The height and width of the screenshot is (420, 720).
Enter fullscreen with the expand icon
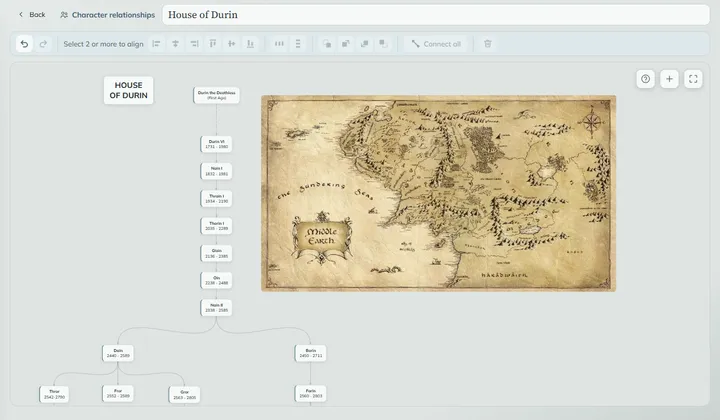click(693, 79)
